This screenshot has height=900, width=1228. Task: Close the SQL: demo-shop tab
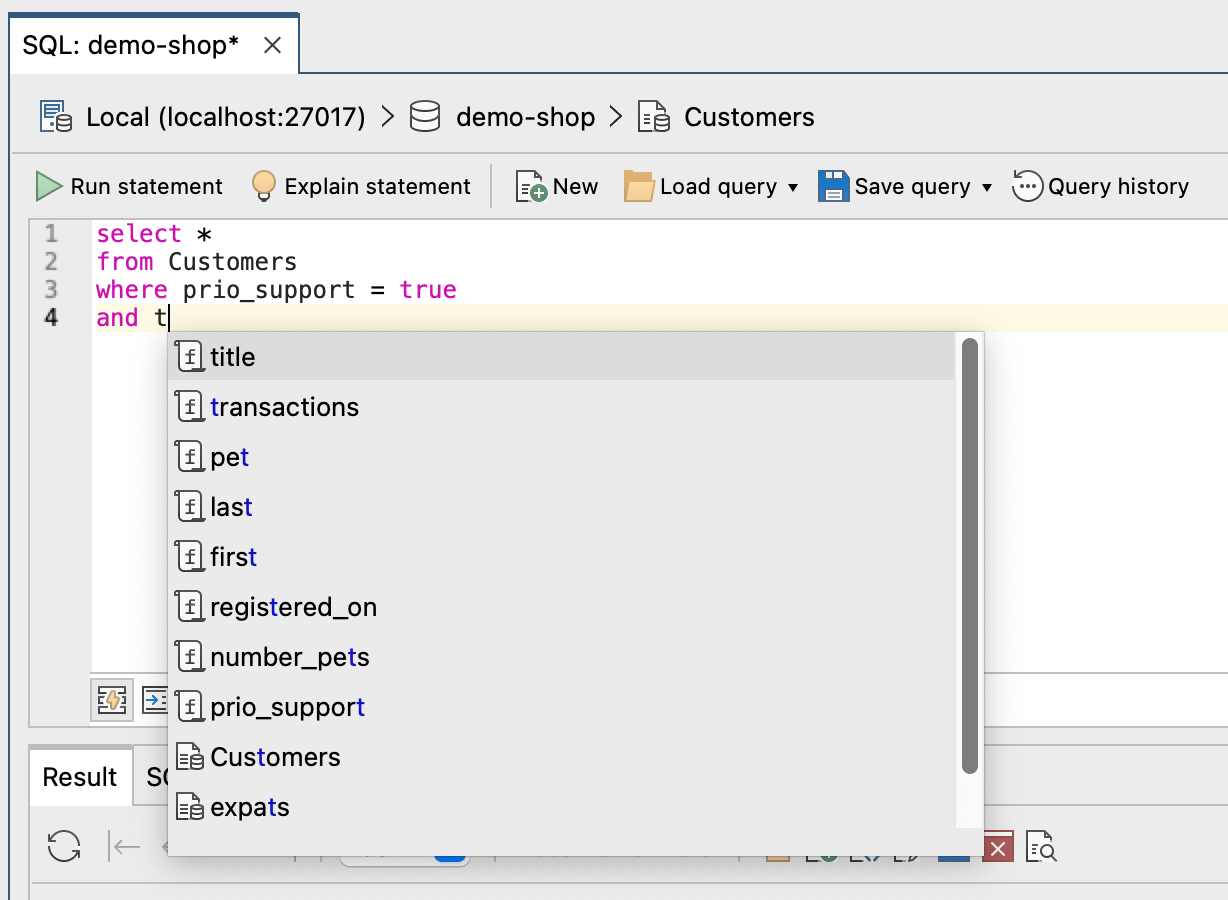pos(272,46)
